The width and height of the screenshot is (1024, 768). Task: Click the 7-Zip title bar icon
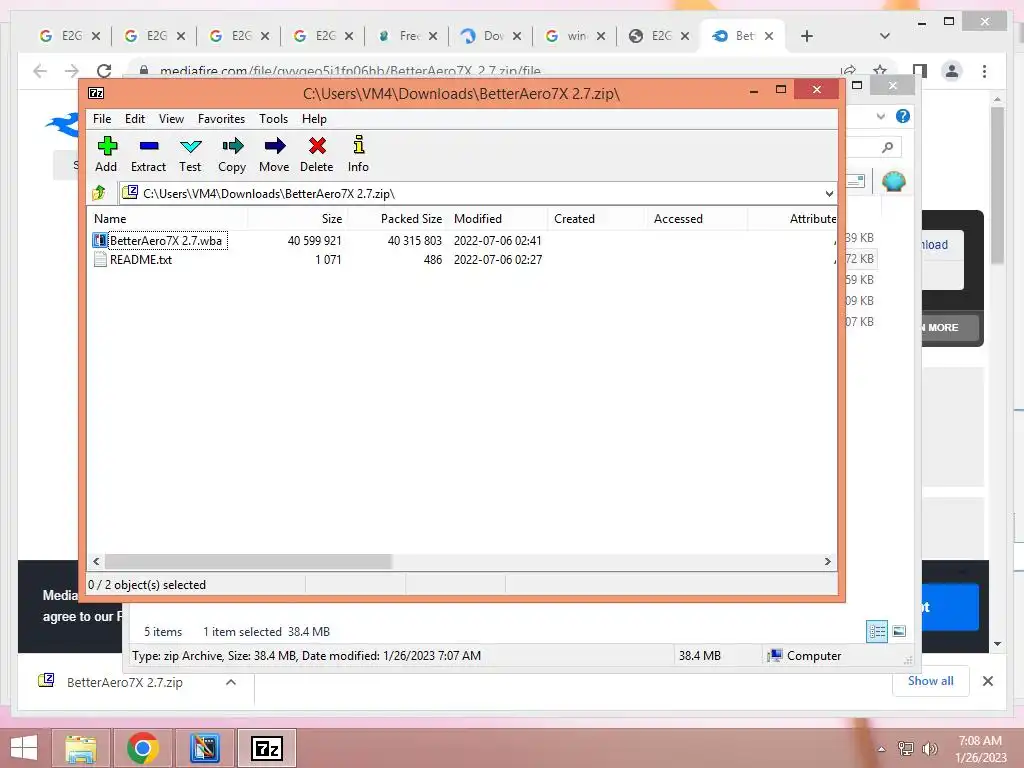coord(97,93)
